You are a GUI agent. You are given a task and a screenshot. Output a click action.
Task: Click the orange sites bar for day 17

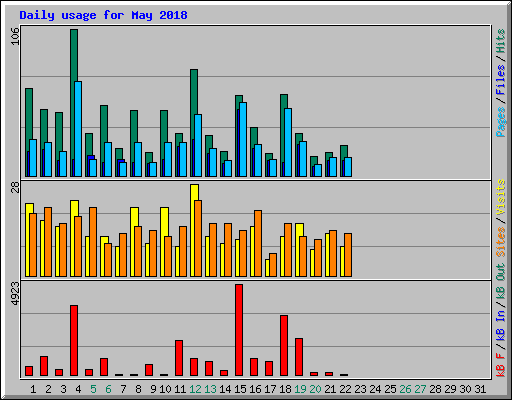pyautogui.click(x=273, y=265)
